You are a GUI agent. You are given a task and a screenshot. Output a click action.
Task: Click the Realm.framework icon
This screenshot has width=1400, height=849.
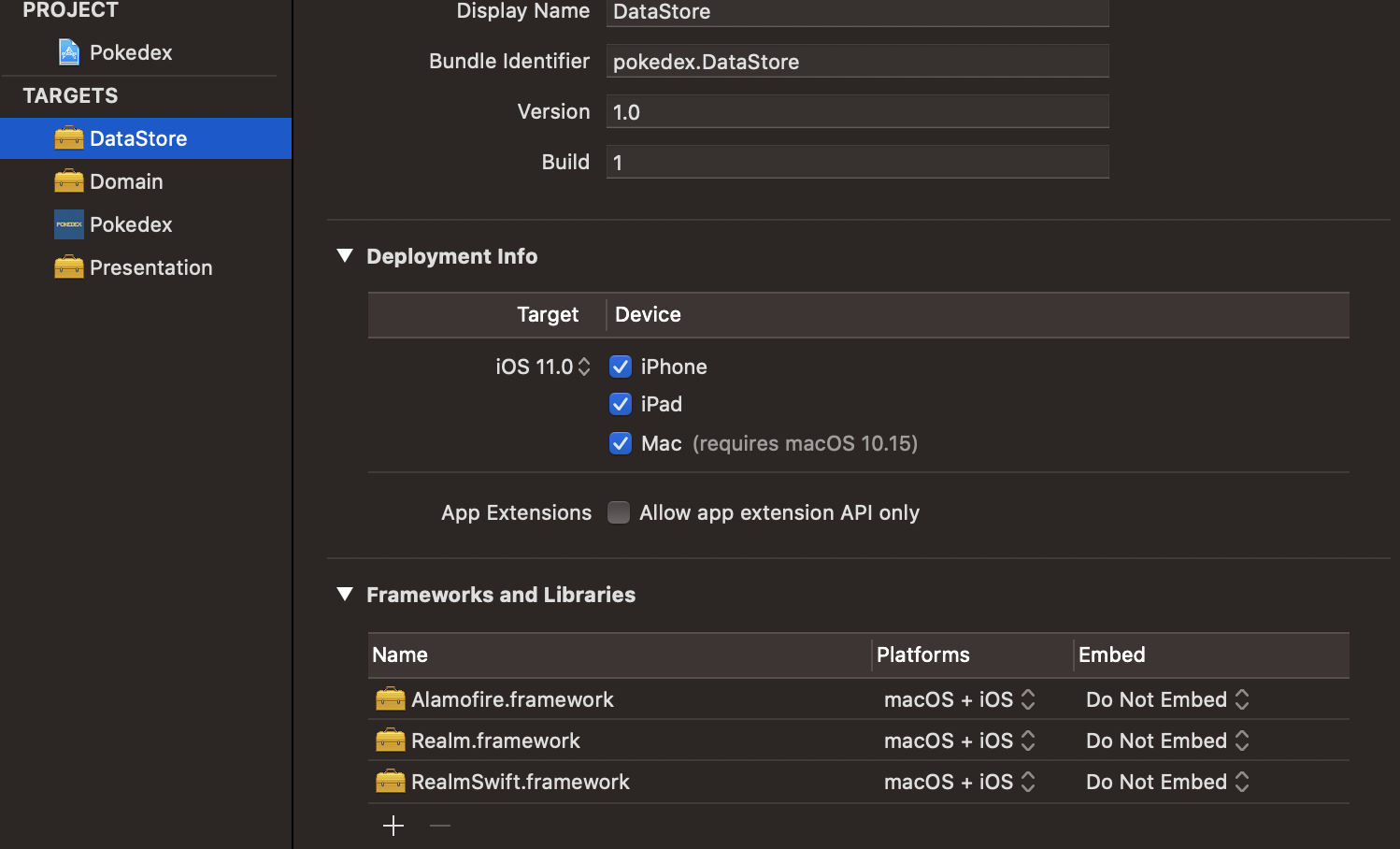coord(390,740)
